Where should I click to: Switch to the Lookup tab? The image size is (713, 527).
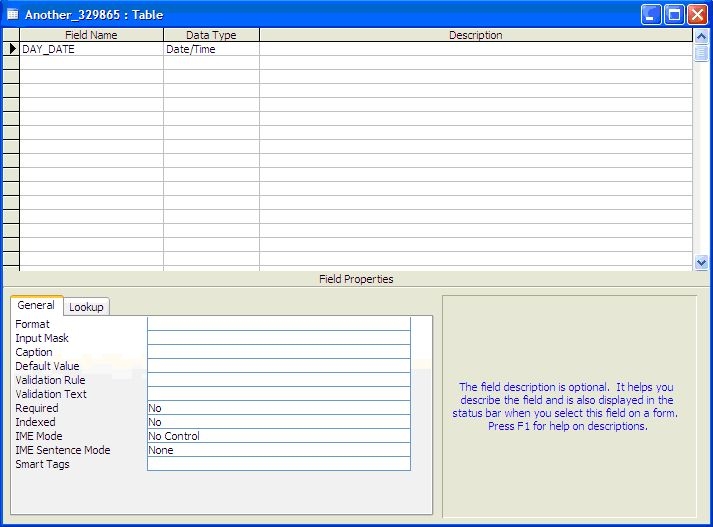(87, 307)
